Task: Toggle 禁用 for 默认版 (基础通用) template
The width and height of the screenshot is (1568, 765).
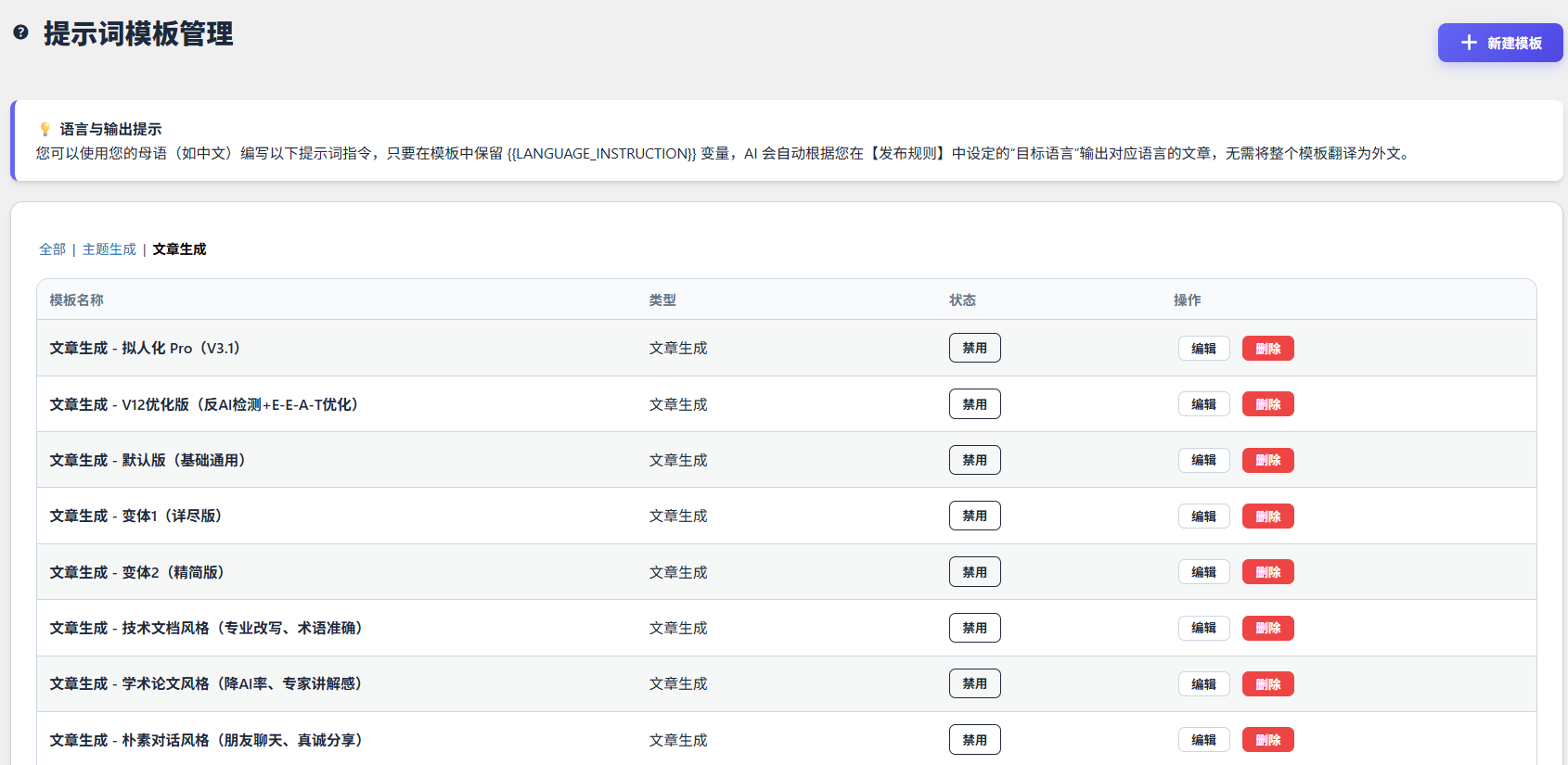Action: 974,460
